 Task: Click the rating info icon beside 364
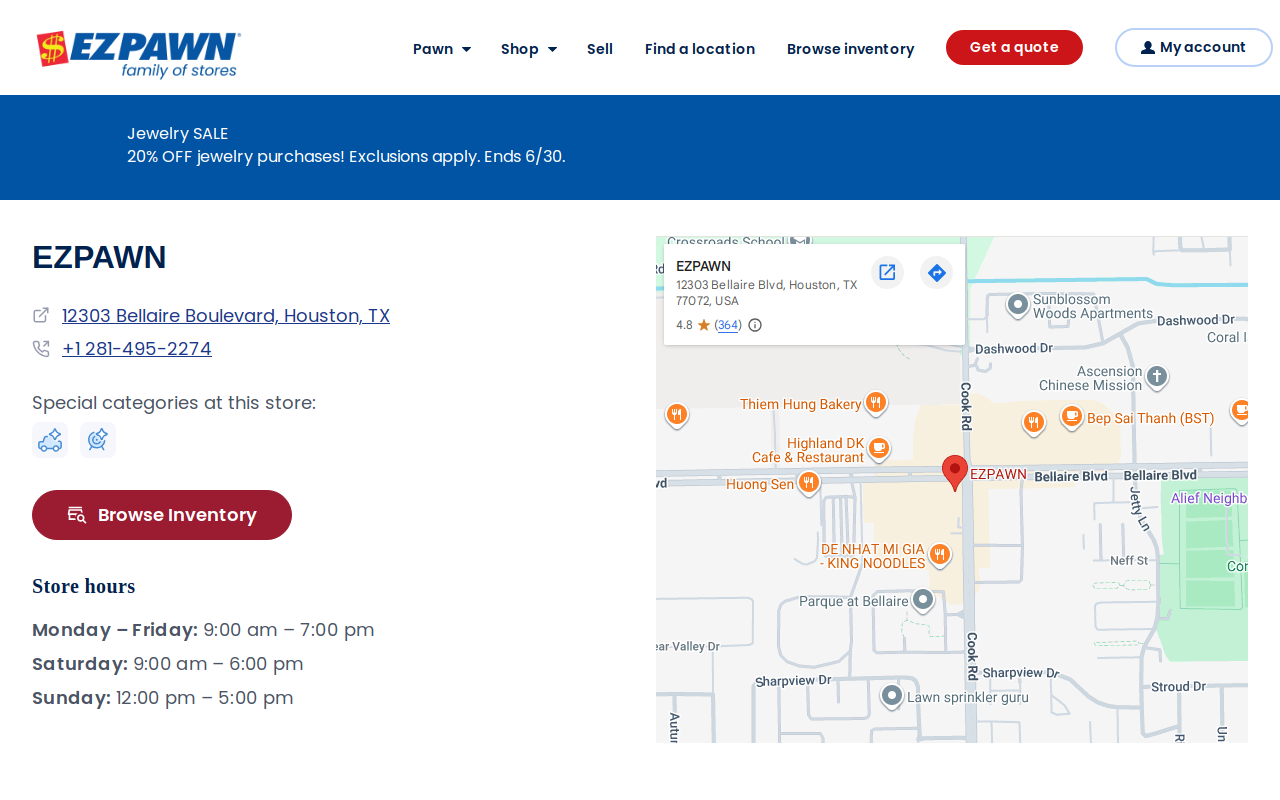[755, 325]
